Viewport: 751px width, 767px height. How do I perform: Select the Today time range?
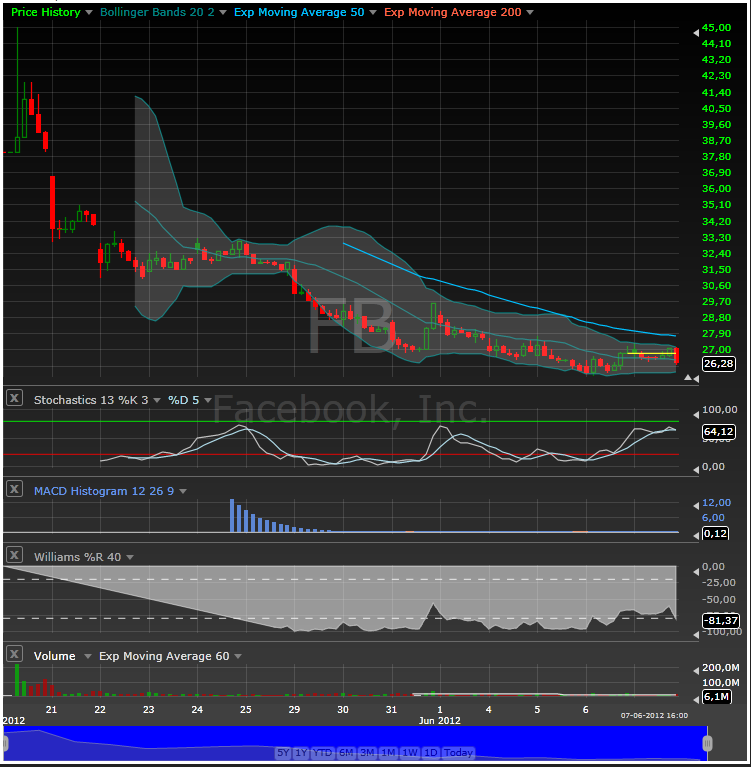tap(458, 752)
